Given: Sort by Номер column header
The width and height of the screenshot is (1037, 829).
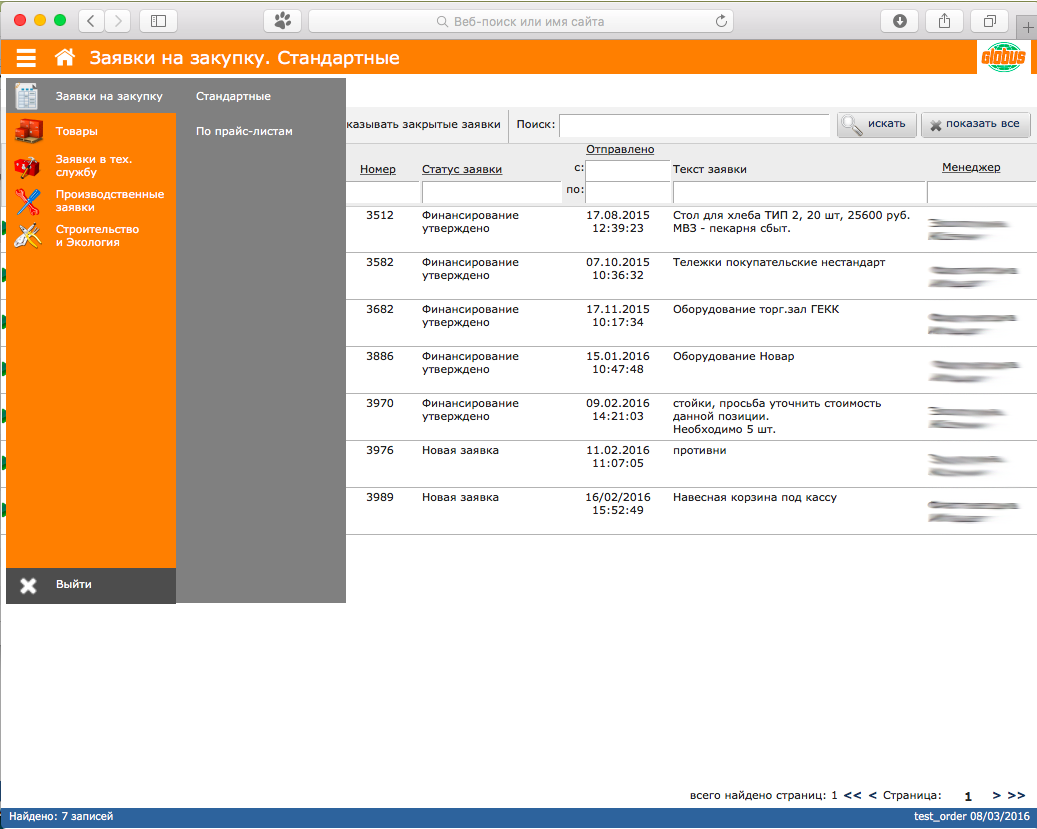Looking at the screenshot, I should coord(378,169).
